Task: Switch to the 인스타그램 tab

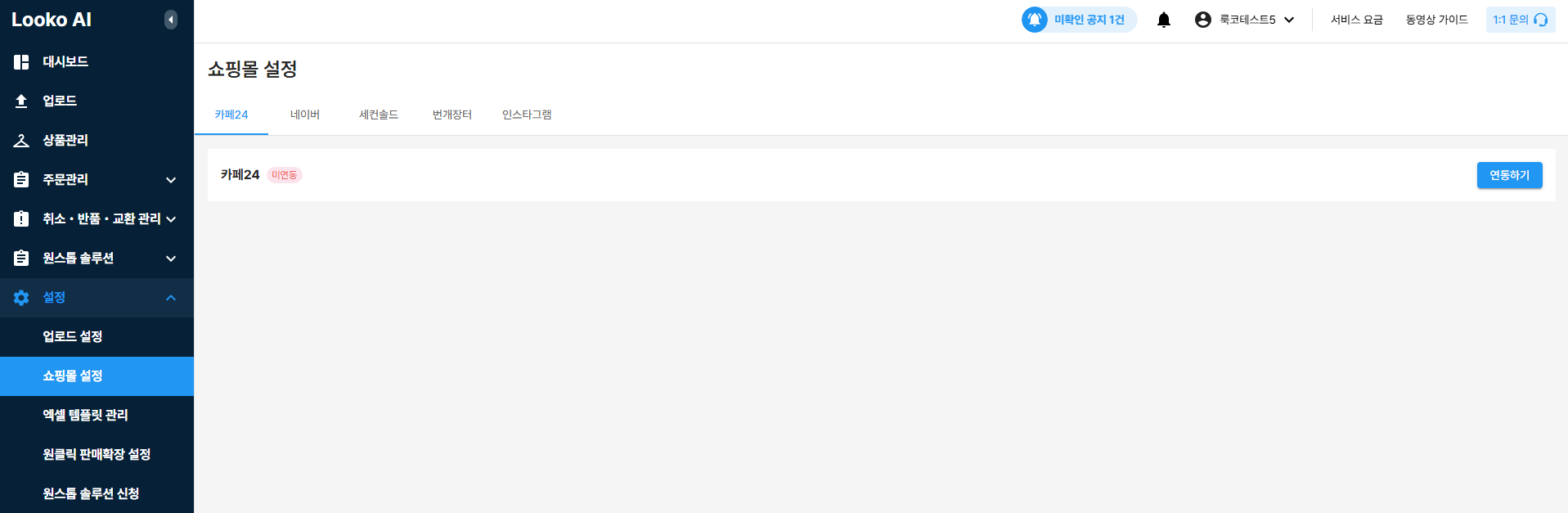Action: point(526,115)
